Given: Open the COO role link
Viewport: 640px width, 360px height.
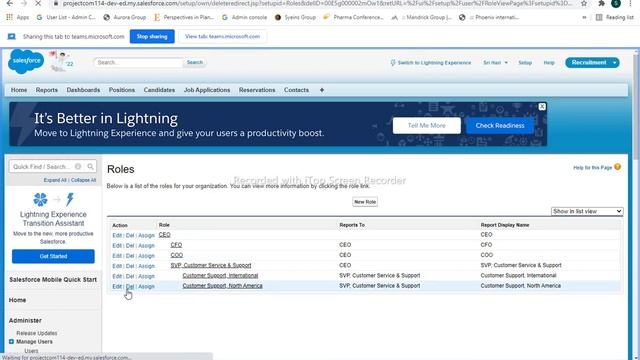Looking at the screenshot, I should (177, 255).
